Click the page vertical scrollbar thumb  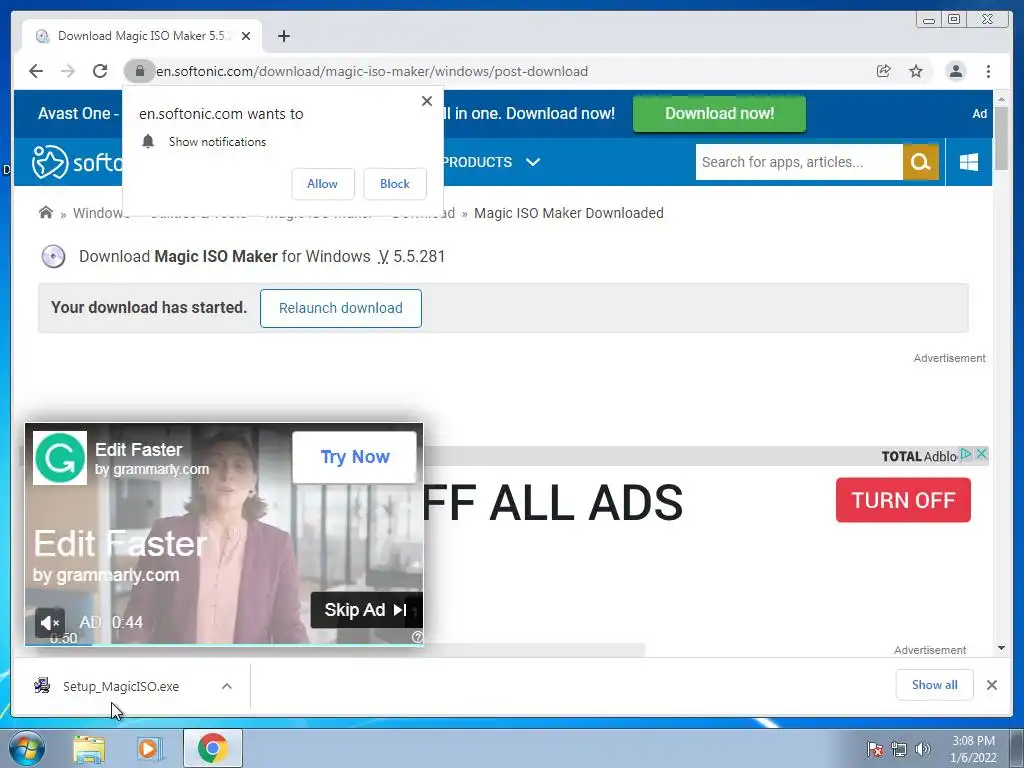1001,137
